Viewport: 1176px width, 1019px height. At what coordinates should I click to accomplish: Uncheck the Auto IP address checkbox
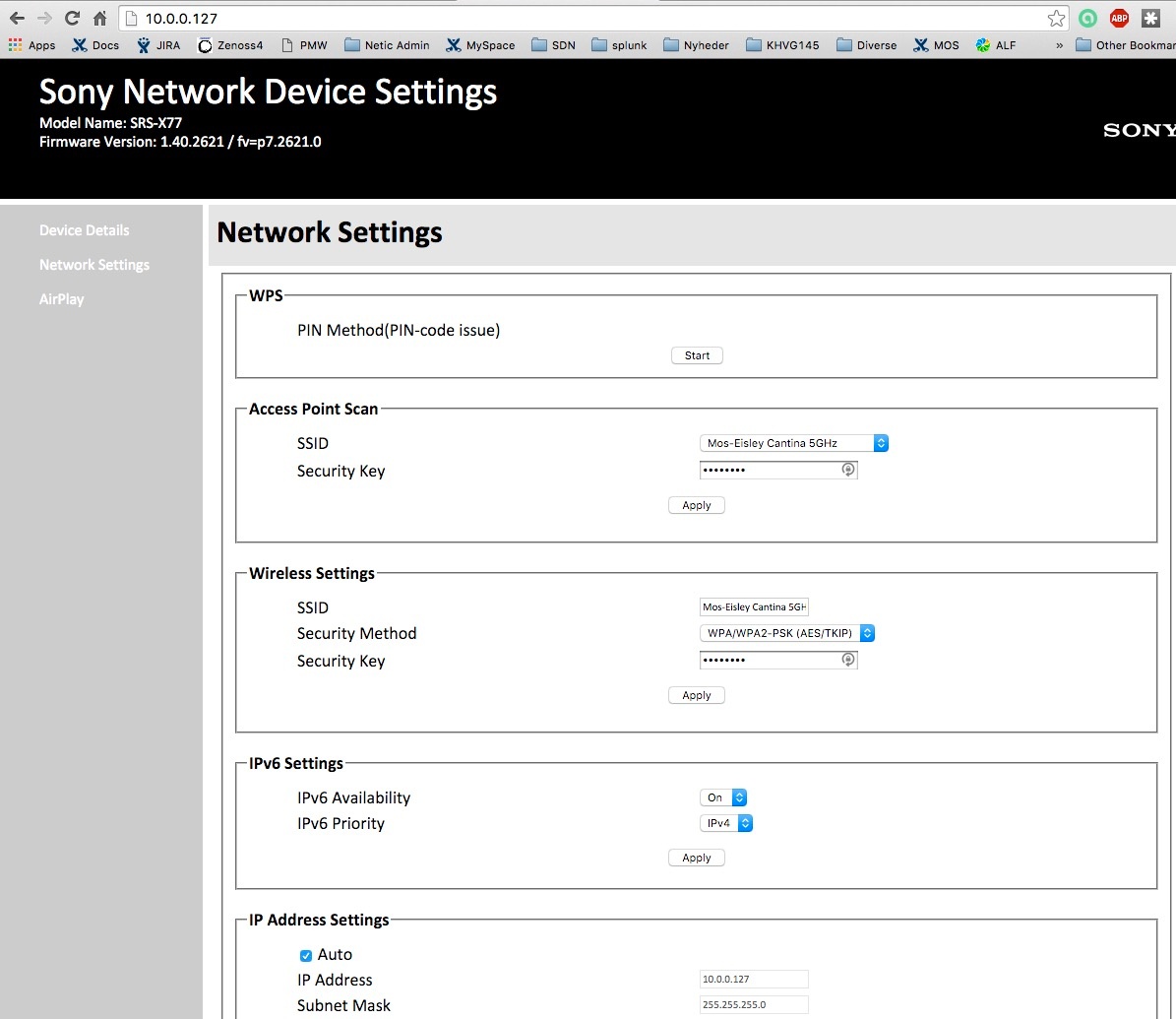coord(305,955)
